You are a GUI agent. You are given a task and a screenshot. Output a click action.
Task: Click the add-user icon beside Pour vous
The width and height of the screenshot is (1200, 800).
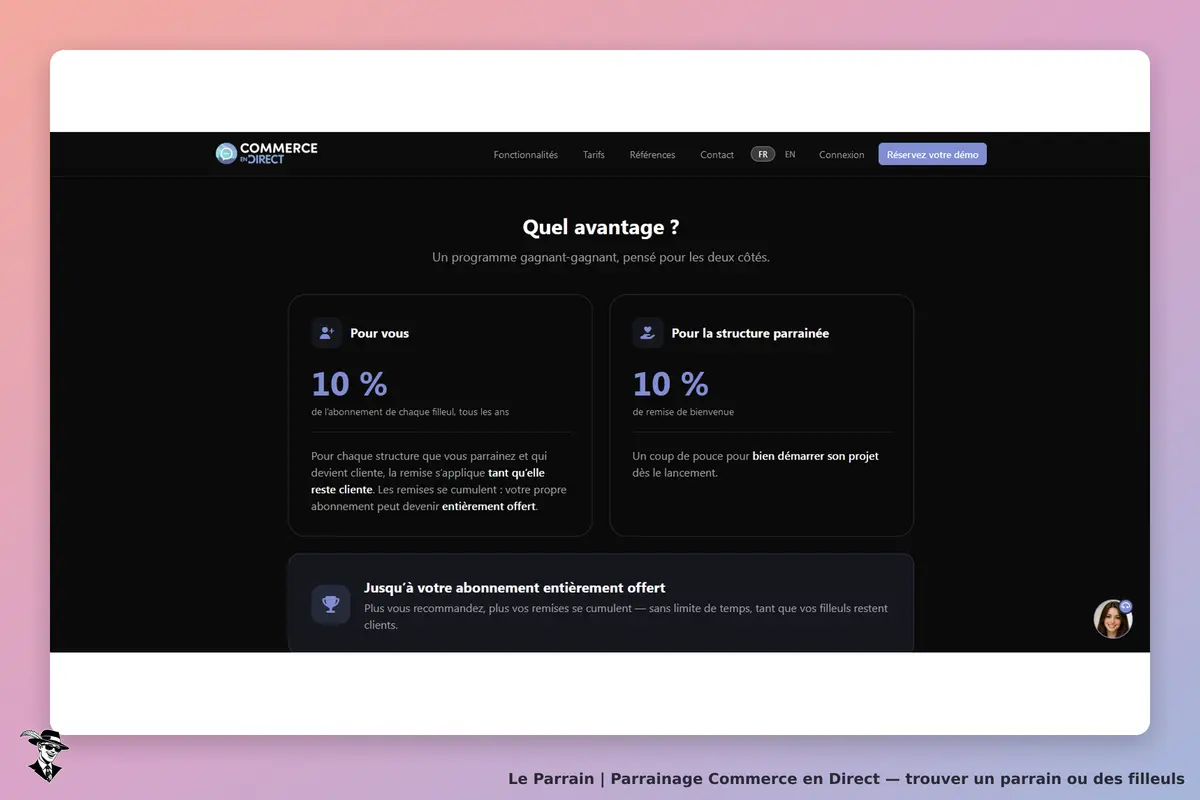(x=326, y=333)
